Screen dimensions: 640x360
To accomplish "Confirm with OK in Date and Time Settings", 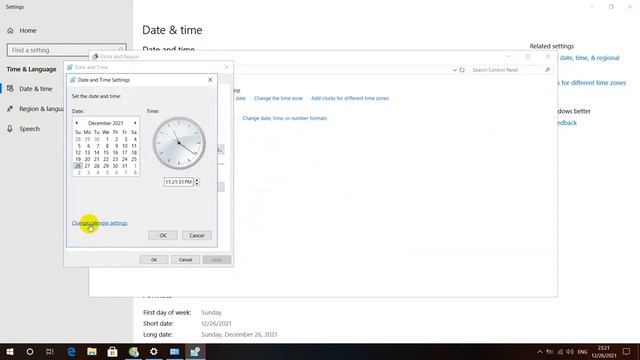I will click(163, 236).
